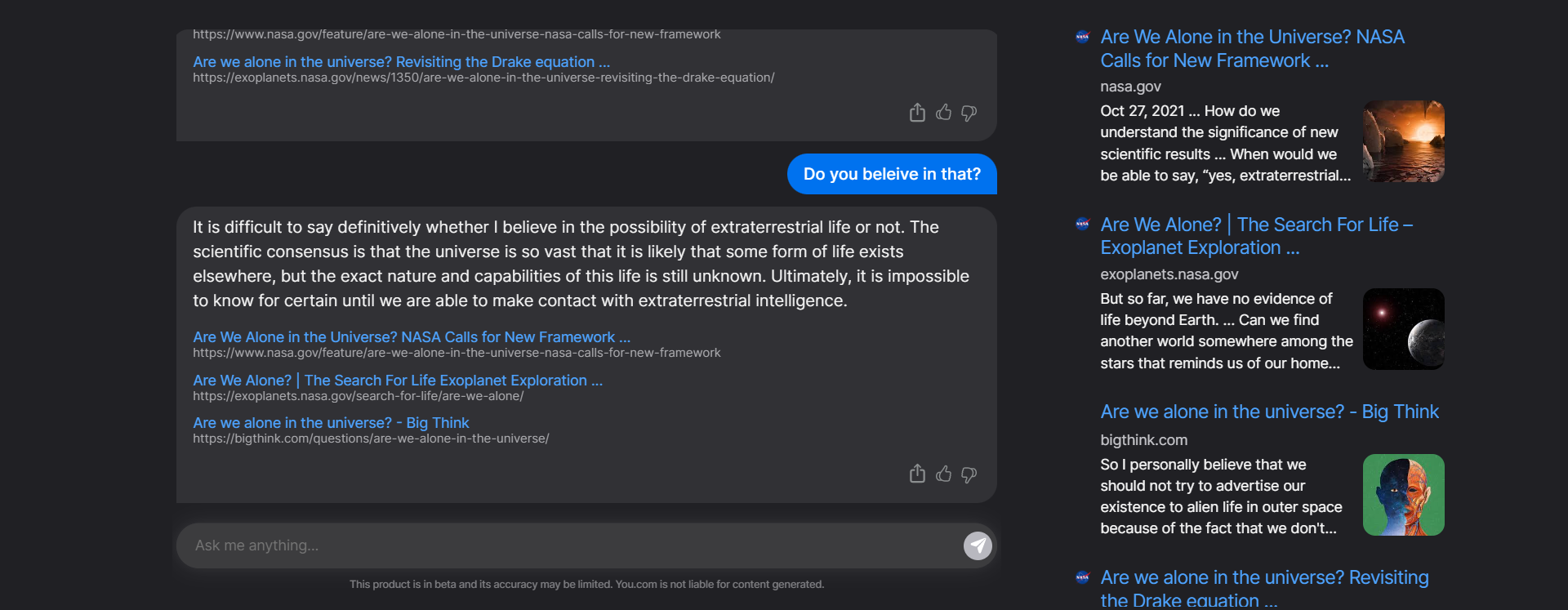1568x610 pixels.
Task: Open sidebar result The Search For Life
Action: pyautogui.click(x=1256, y=236)
